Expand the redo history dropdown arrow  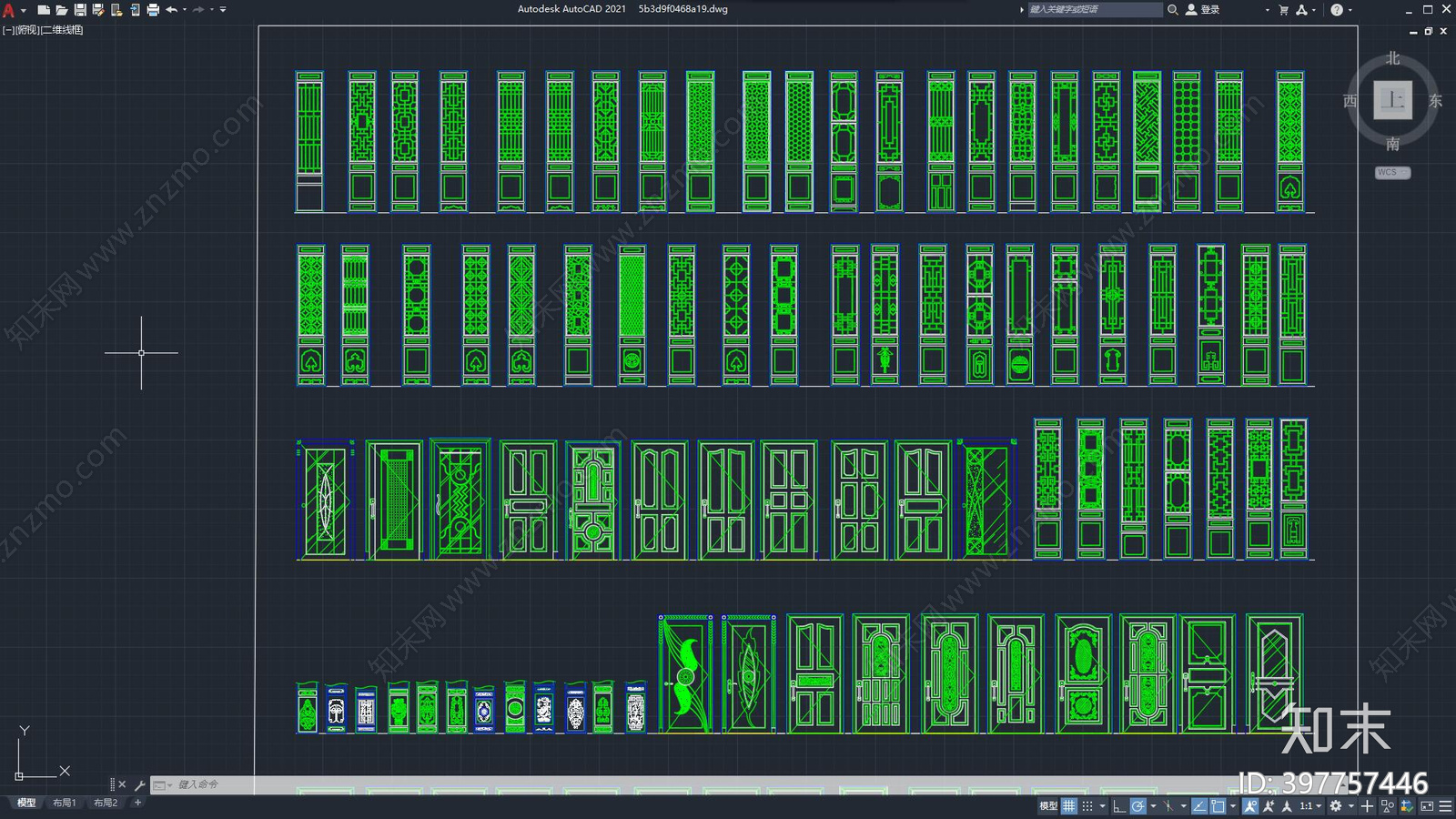pos(212,10)
